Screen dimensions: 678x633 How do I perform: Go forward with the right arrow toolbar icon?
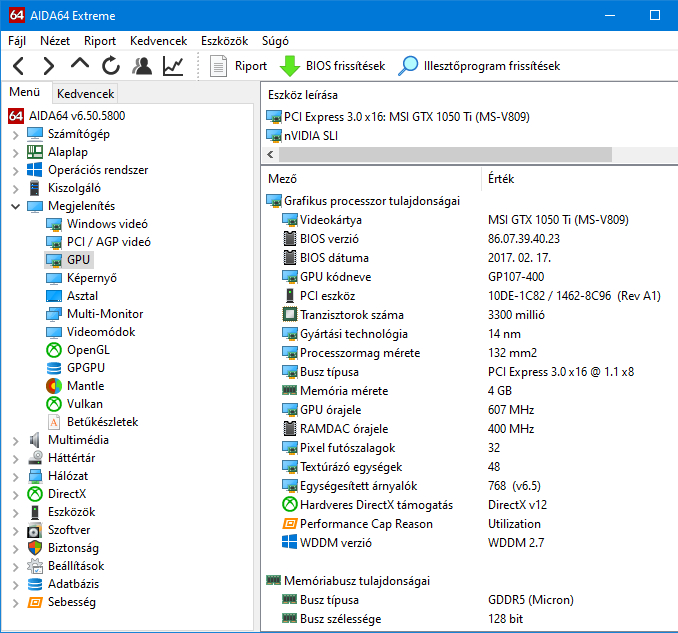tap(49, 66)
